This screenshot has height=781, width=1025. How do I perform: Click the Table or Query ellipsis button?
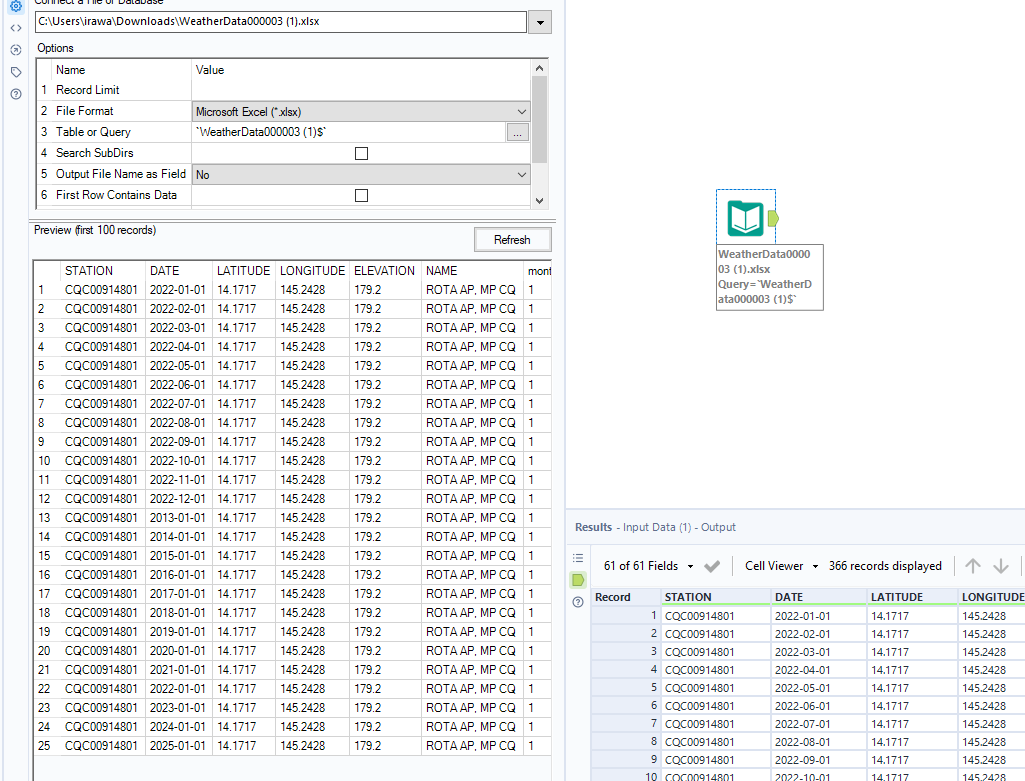[517, 132]
